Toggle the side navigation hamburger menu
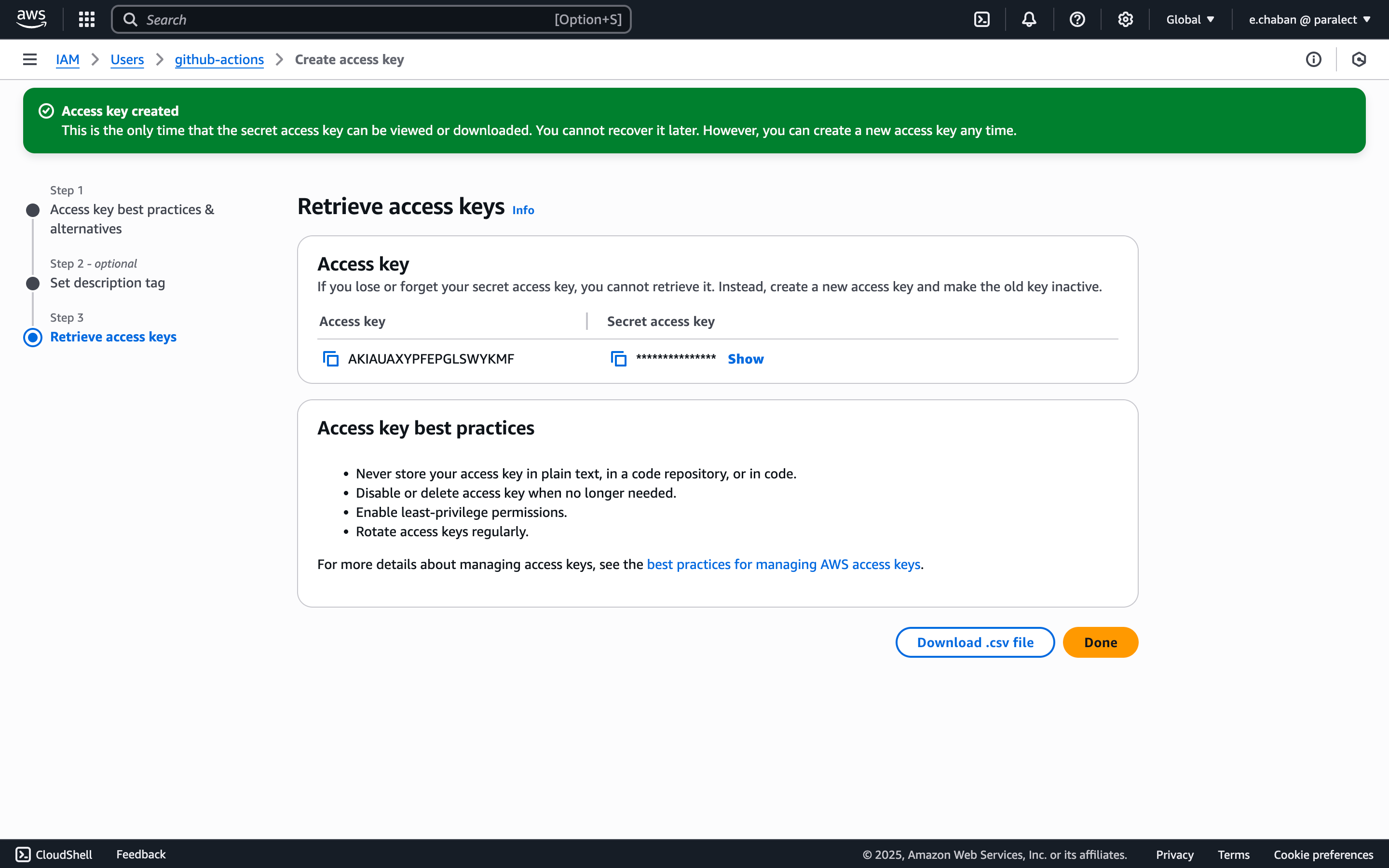The width and height of the screenshot is (1389, 868). point(30,59)
